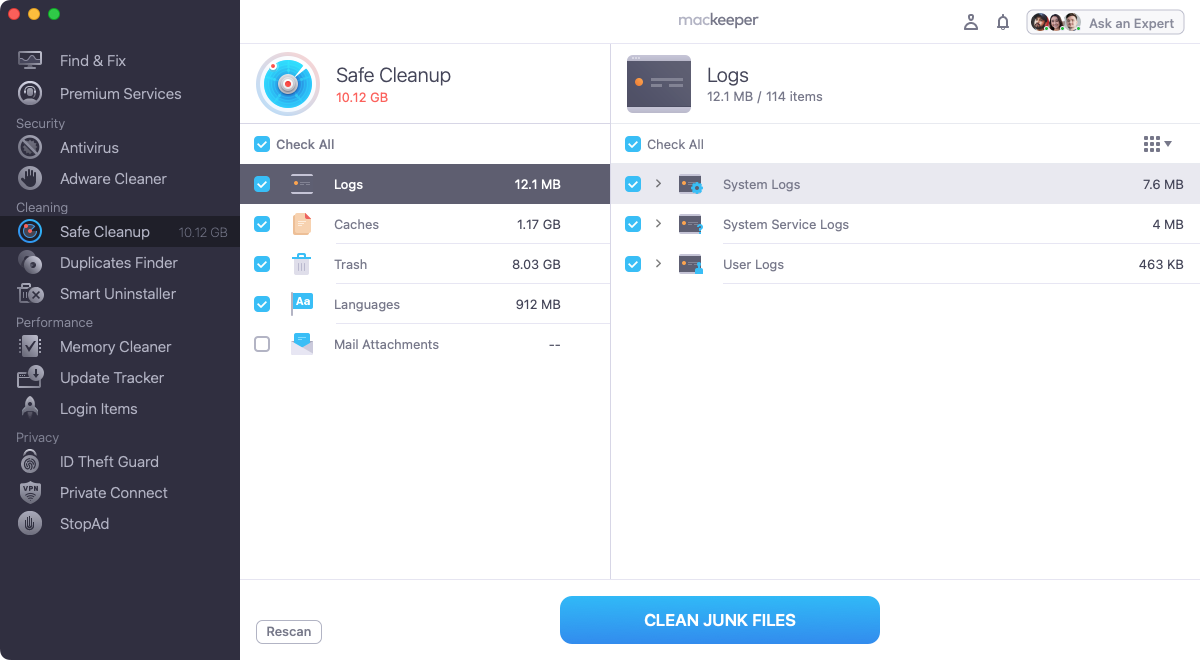Viewport: 1200px width, 660px height.
Task: Switch to Duplicates Finder
Action: click(x=119, y=262)
